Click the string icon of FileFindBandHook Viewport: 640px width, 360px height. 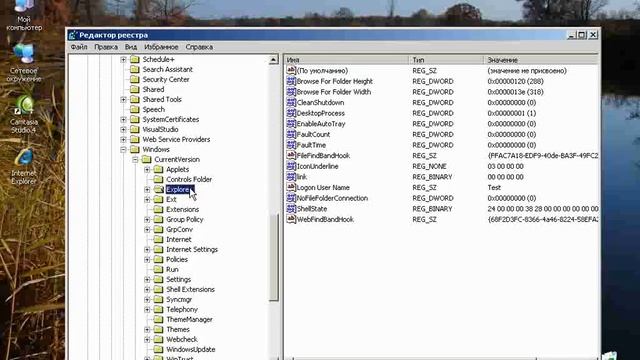click(291, 155)
